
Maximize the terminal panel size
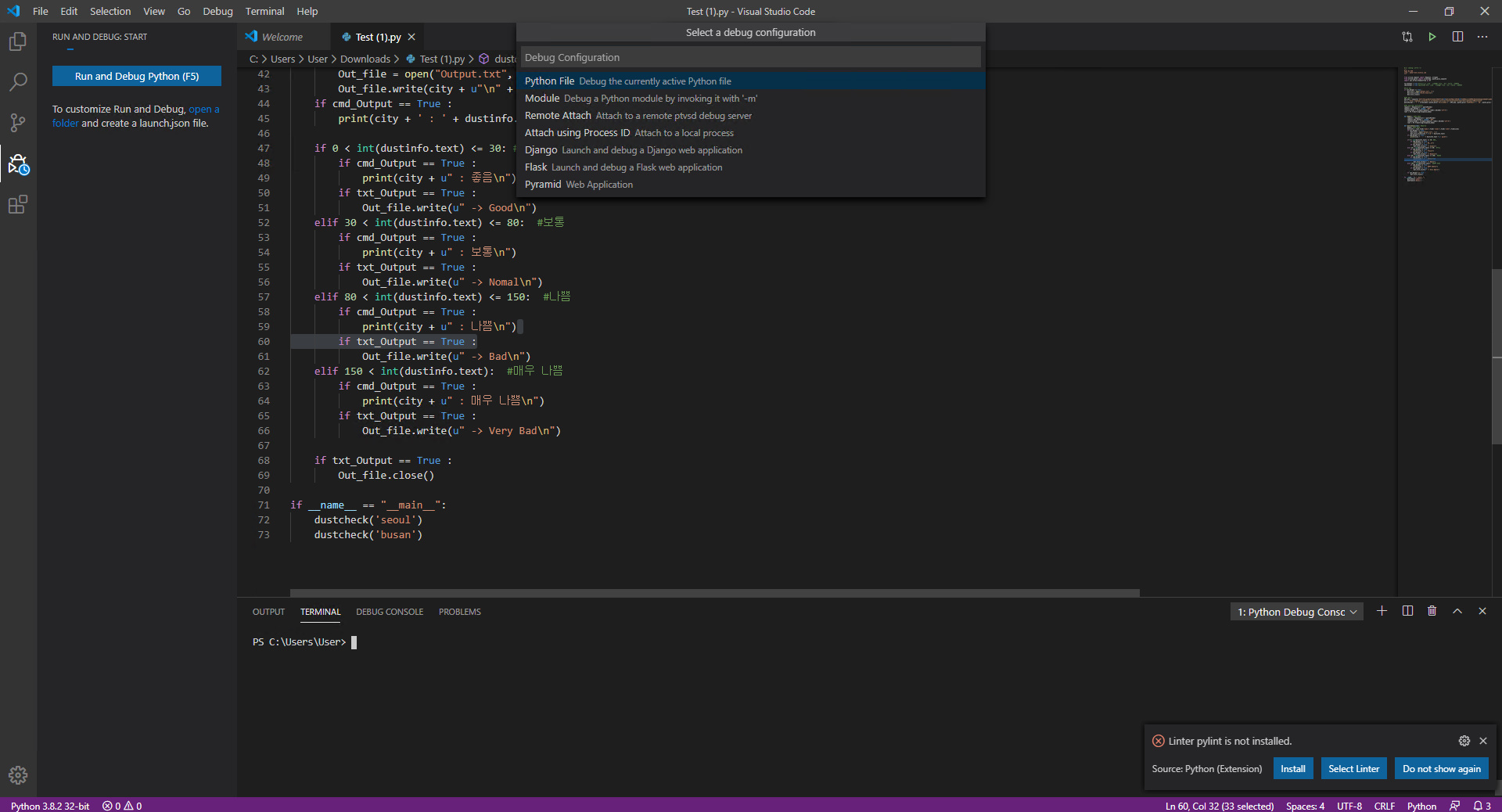[x=1457, y=611]
